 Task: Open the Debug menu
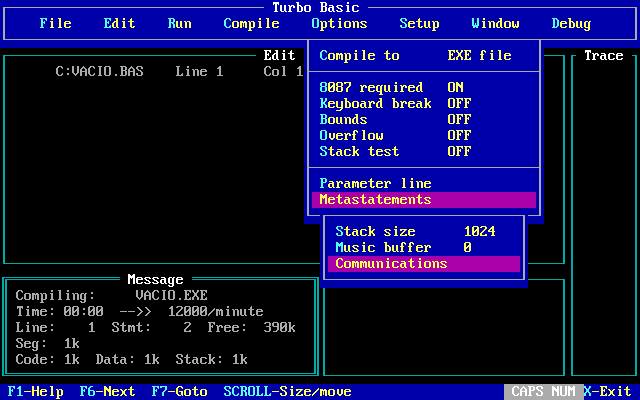point(571,23)
